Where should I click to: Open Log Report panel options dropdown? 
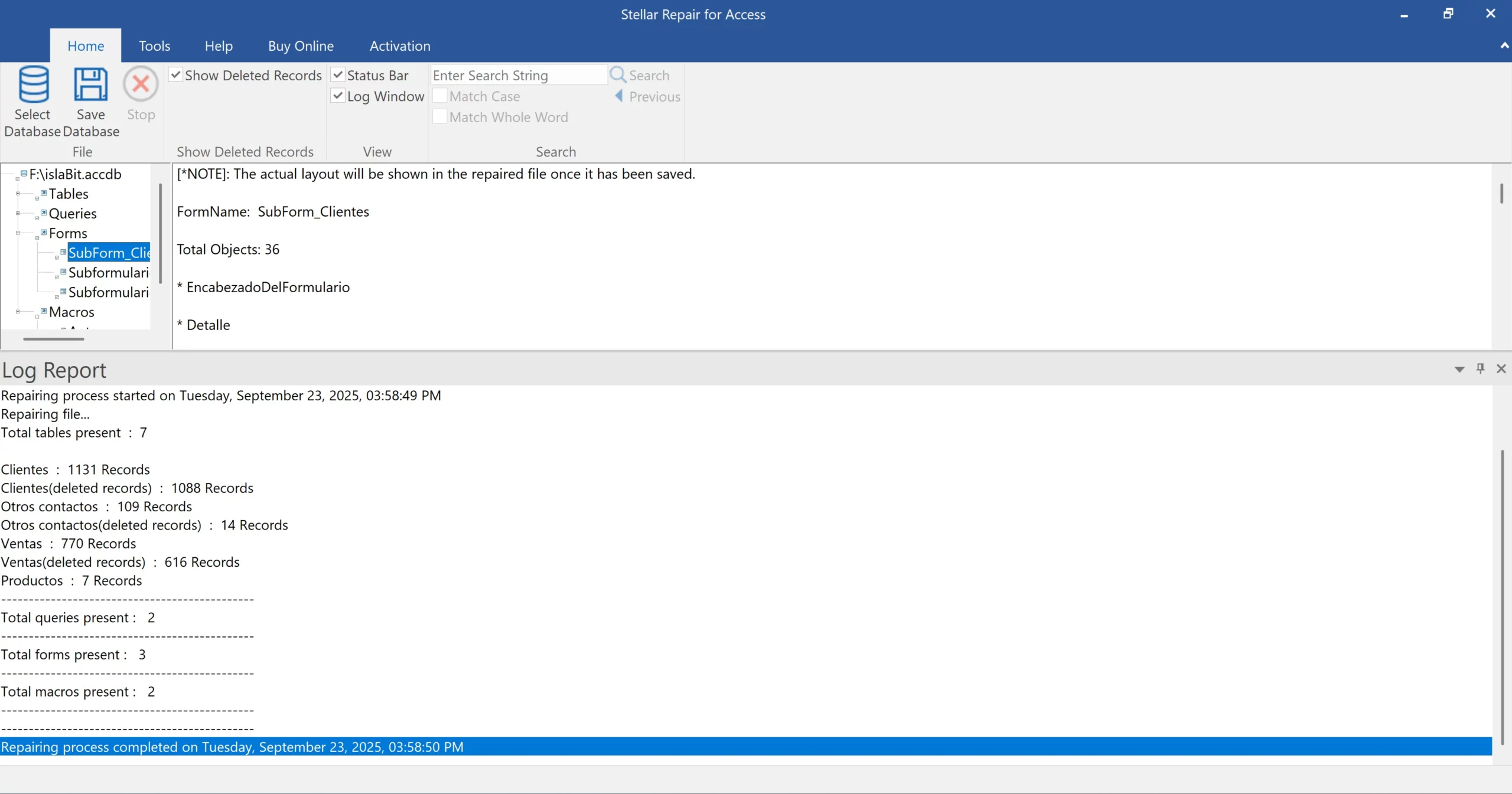[x=1459, y=370]
